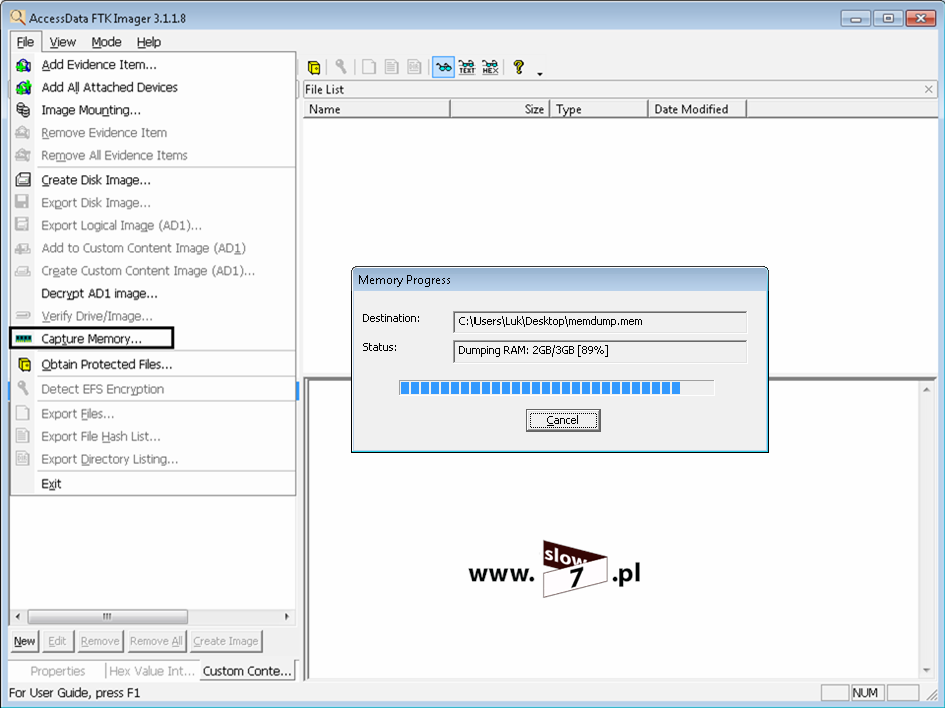This screenshot has width=945, height=708.
Task: Switch to the Hex Value Interpreter tab
Action: pyautogui.click(x=152, y=671)
